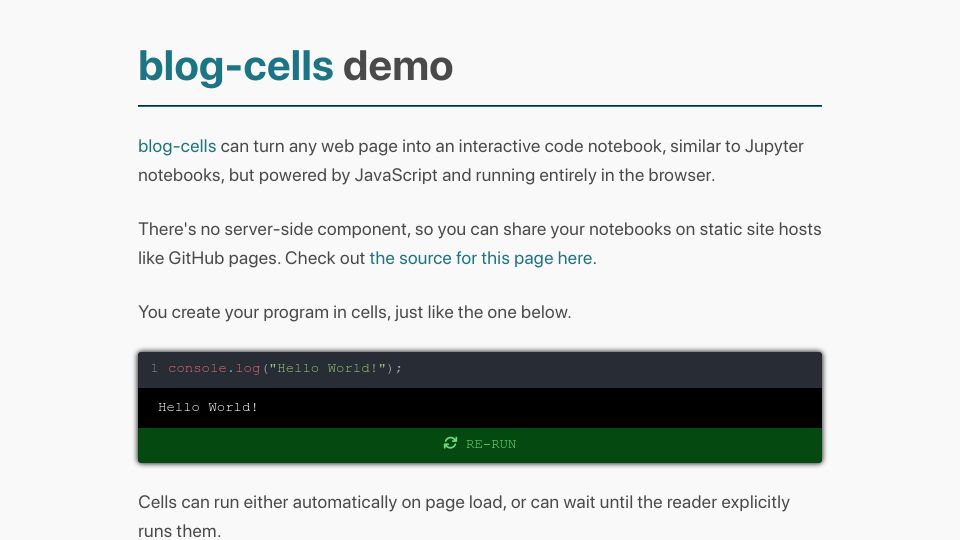Click the text 'Cells can run either automatically'
This screenshot has width=960, height=540.
point(268,503)
